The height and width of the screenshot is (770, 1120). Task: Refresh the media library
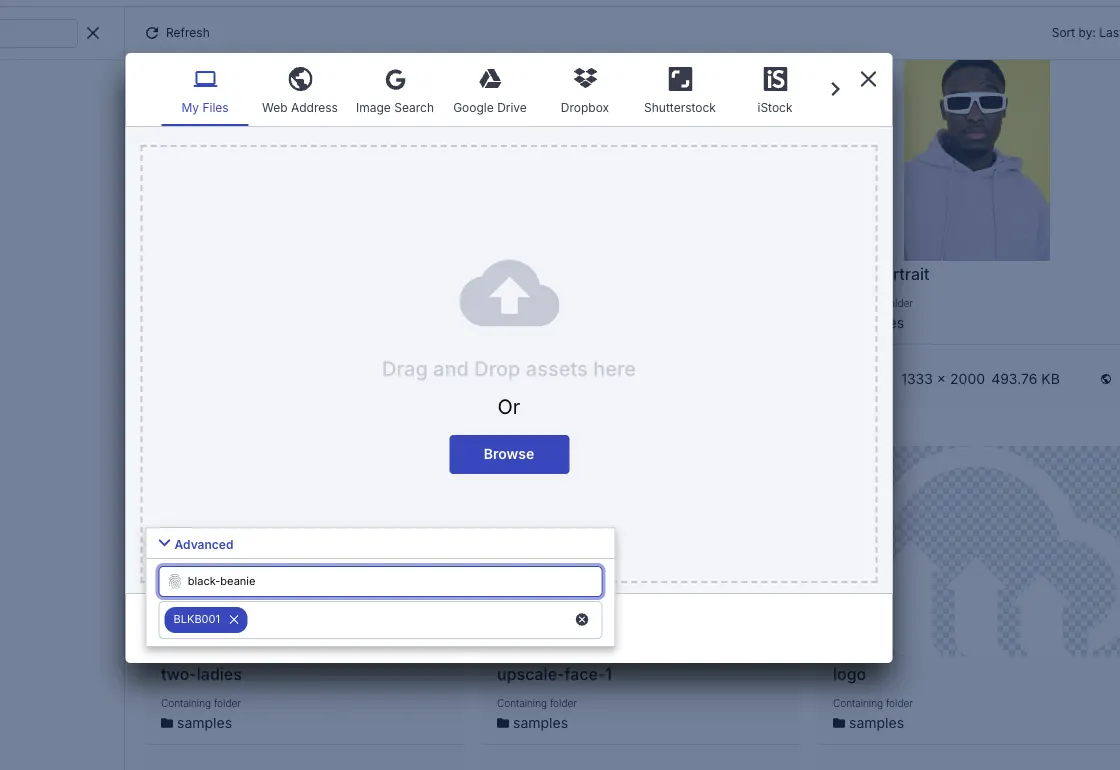(178, 33)
